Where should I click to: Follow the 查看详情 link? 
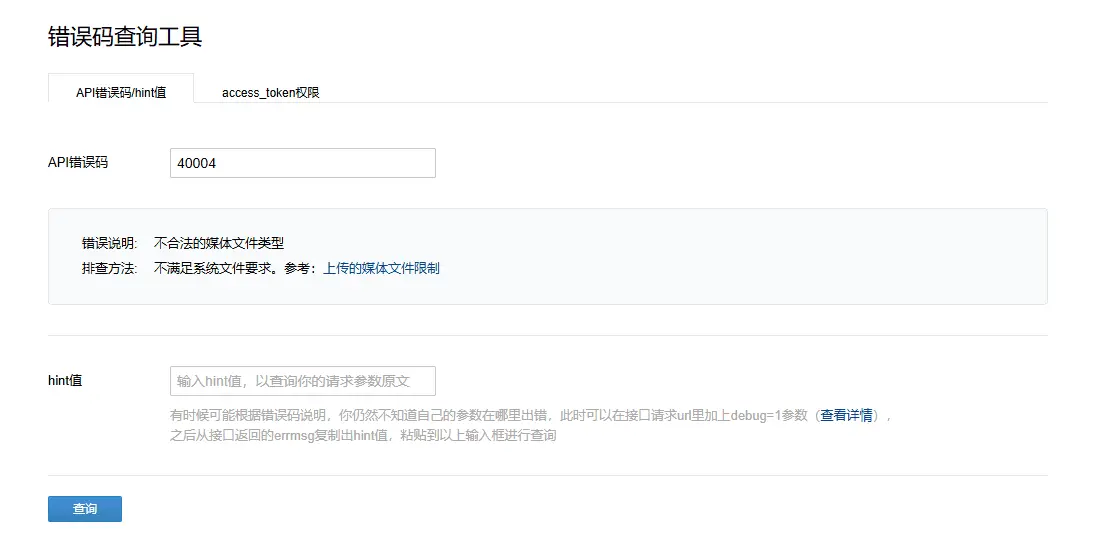pos(846,415)
